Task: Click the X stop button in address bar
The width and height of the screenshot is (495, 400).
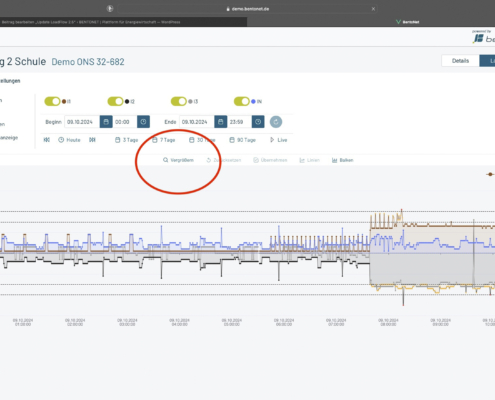Action: (373, 9)
